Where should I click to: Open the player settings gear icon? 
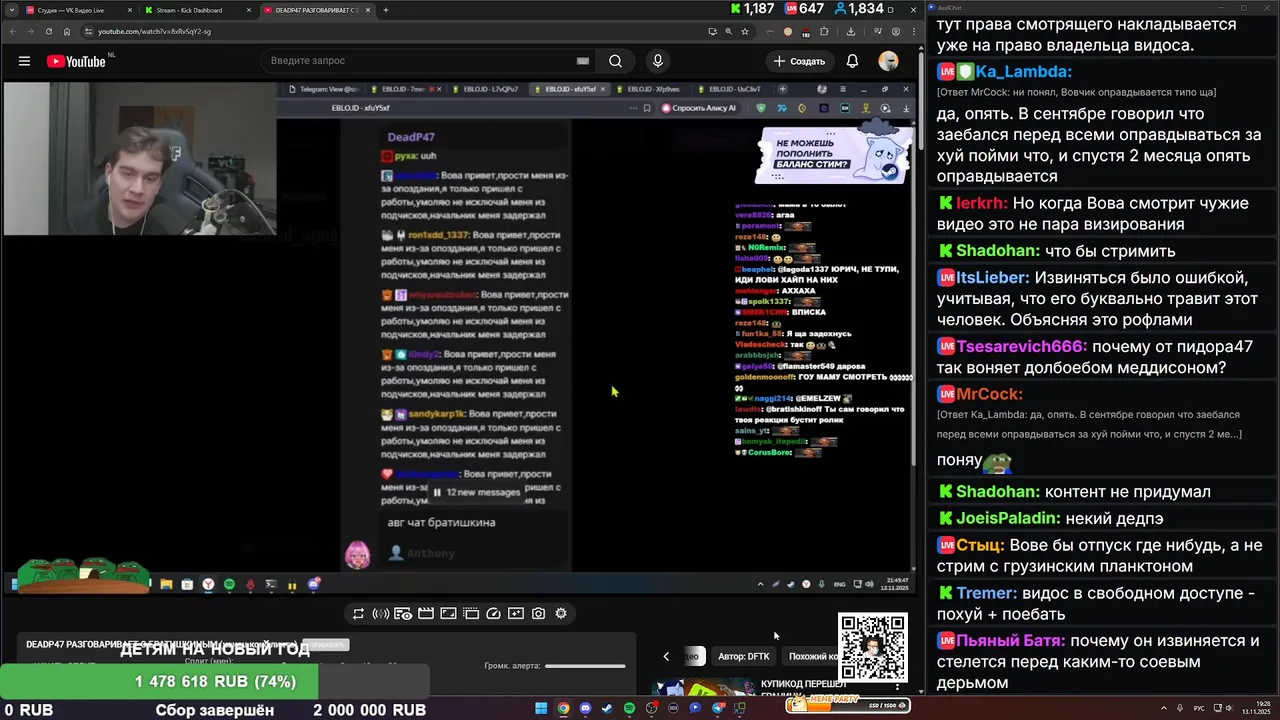561,614
